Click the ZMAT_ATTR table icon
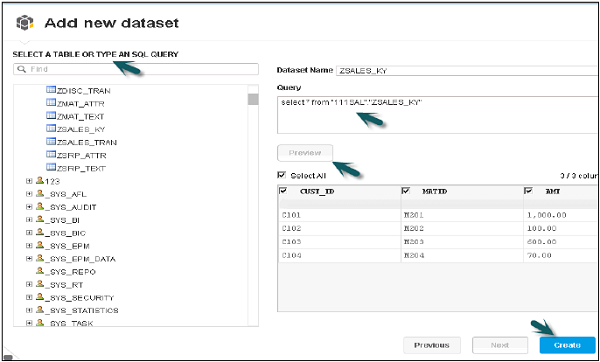Screen dimensions: 600x362 [x=51, y=103]
